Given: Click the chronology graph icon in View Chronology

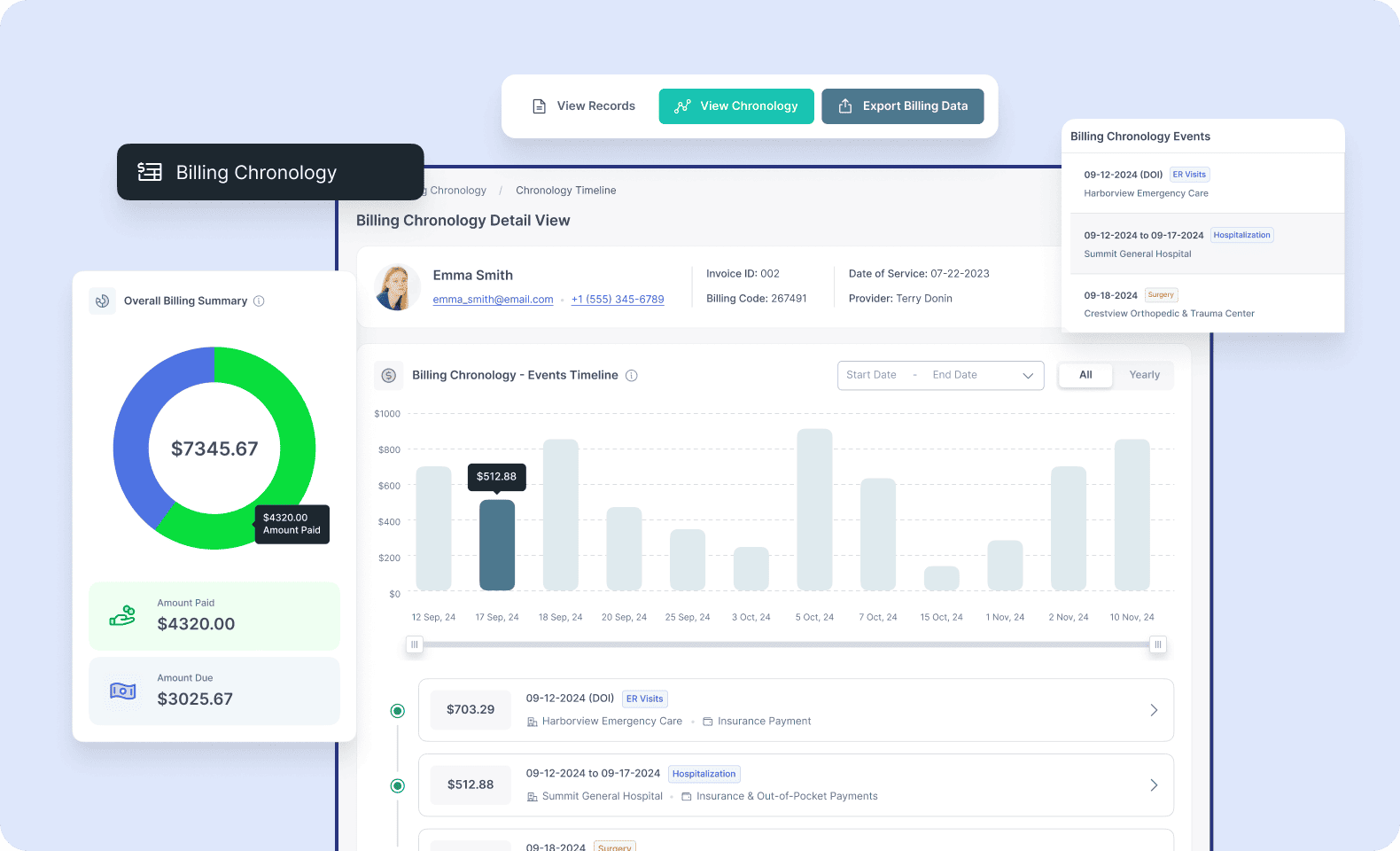Looking at the screenshot, I should 682,106.
